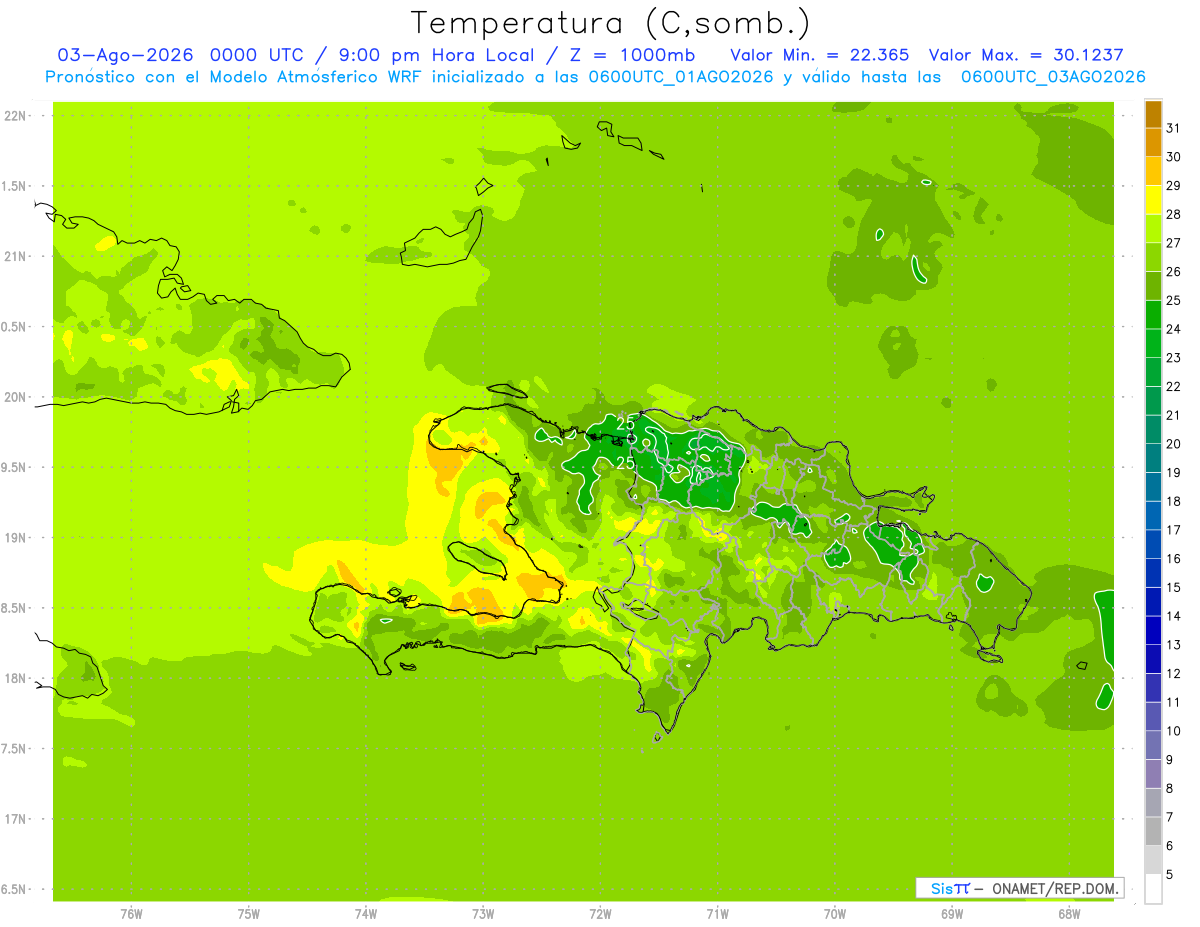Click the "74W" longitude label
Image resolution: width=1200 pixels, height=927 pixels.
click(365, 914)
